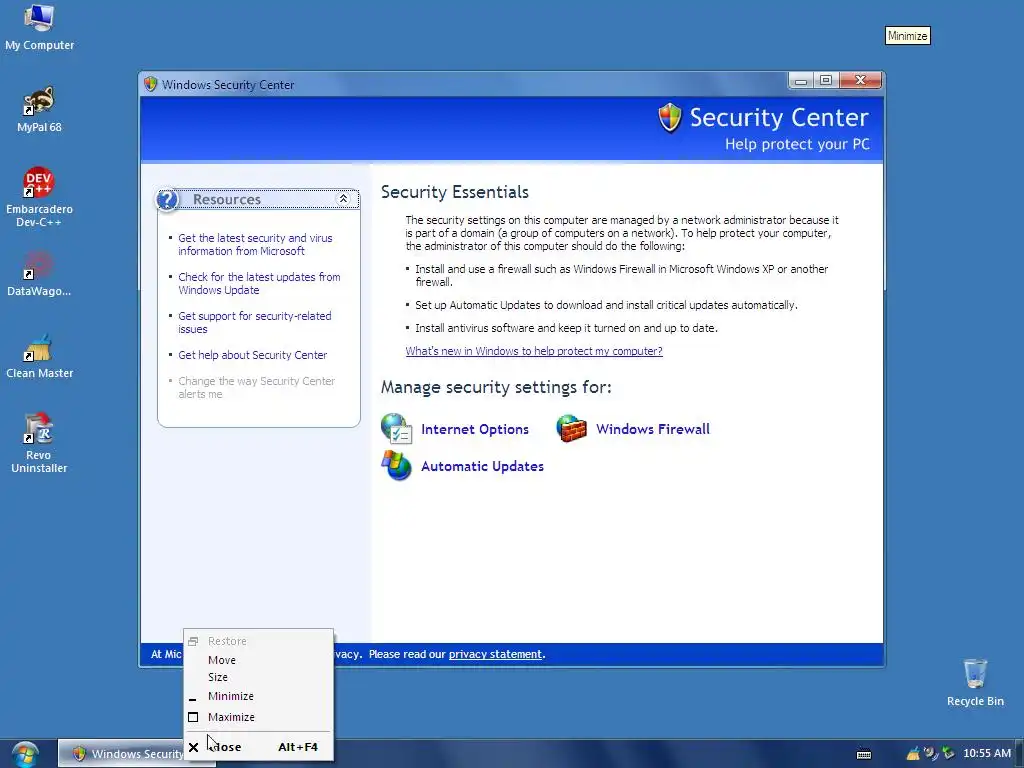Click 'Change the way Security Center alerts me'
Image resolution: width=1024 pixels, height=768 pixels.
tap(257, 387)
